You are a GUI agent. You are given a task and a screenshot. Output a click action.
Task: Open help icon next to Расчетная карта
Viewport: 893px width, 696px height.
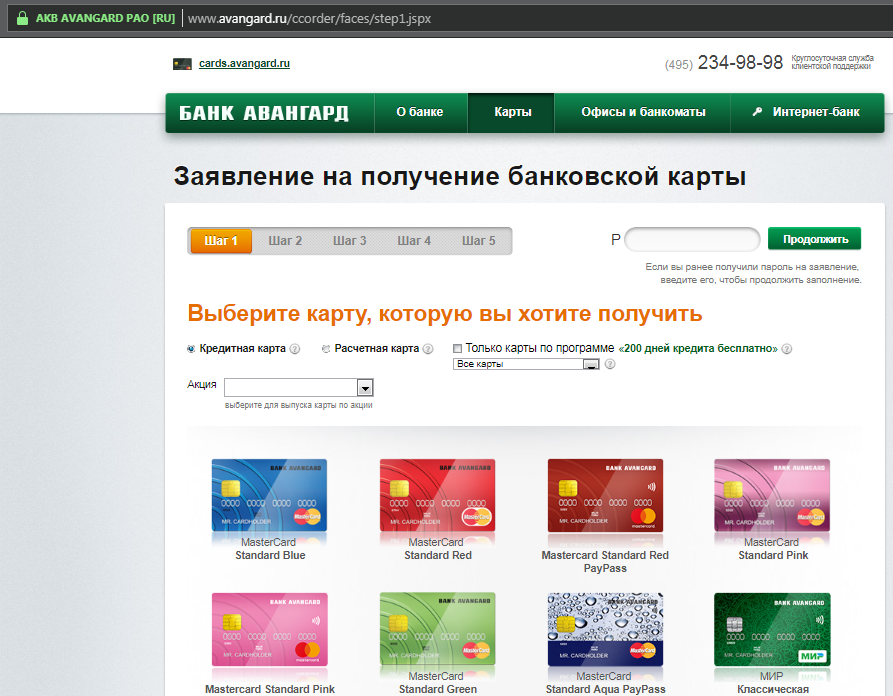pos(428,349)
